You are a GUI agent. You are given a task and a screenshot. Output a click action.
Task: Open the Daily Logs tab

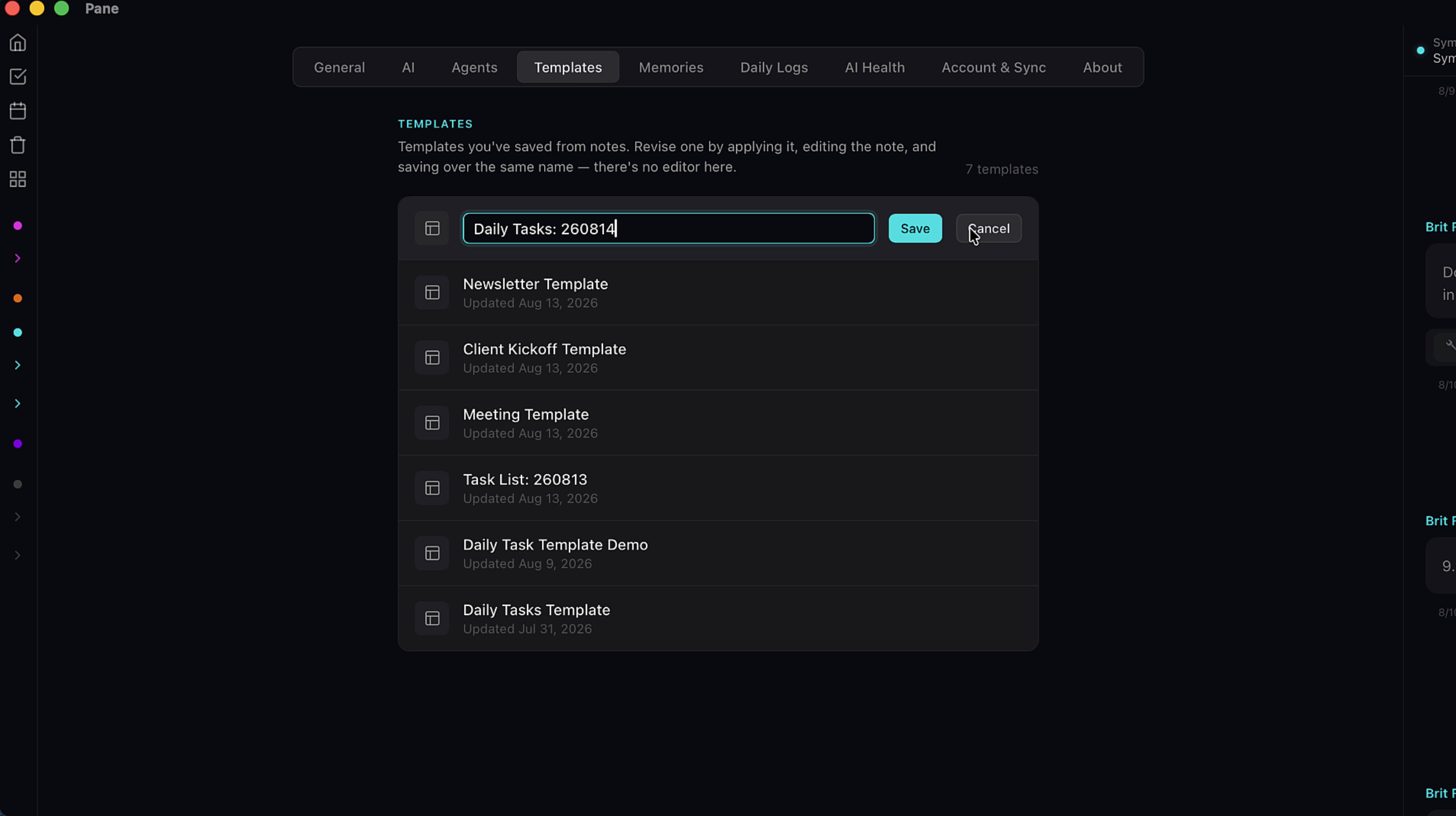click(x=774, y=67)
